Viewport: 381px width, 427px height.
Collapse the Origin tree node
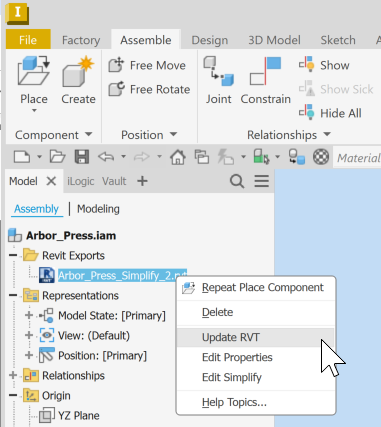point(13,396)
